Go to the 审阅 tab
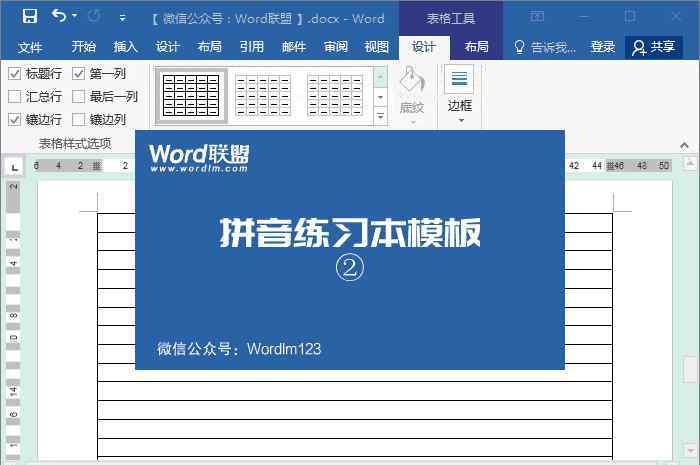Screen dimensions: 700x465 (336, 47)
